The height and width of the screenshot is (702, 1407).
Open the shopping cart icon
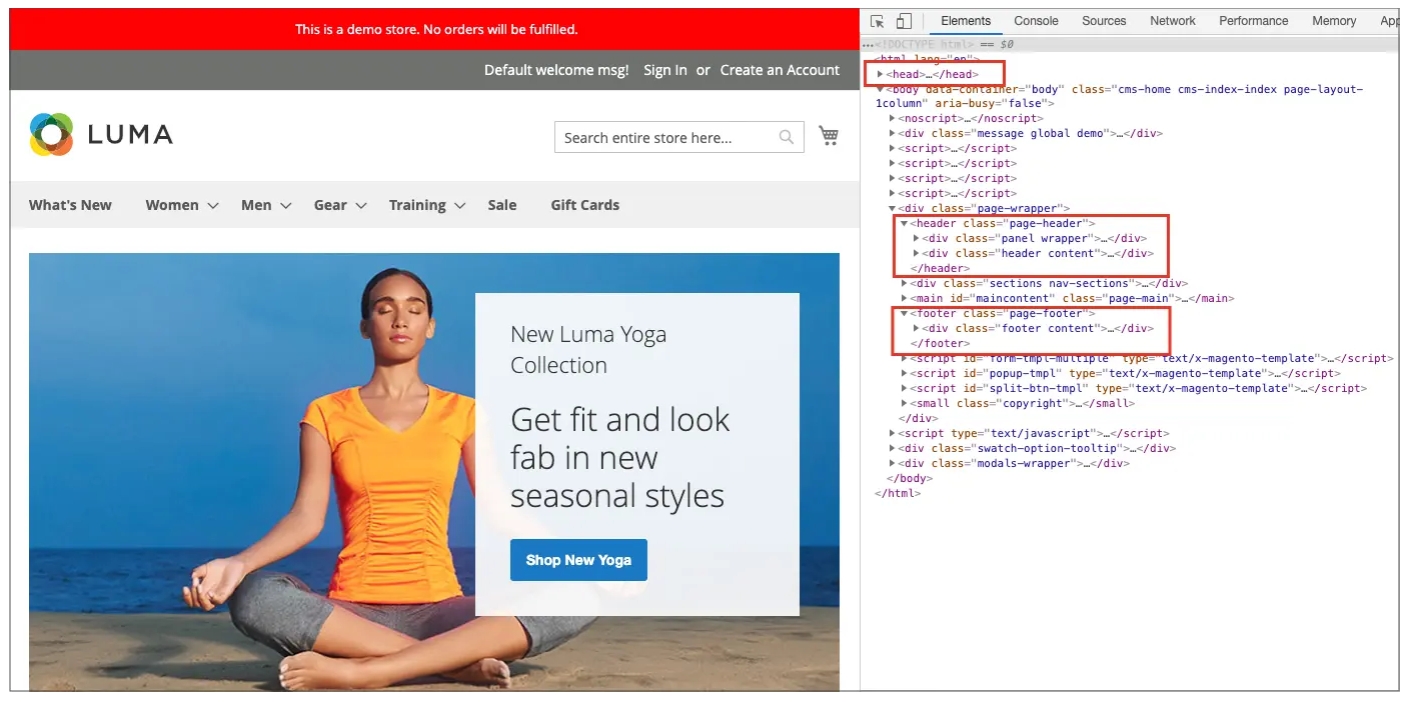click(x=828, y=135)
